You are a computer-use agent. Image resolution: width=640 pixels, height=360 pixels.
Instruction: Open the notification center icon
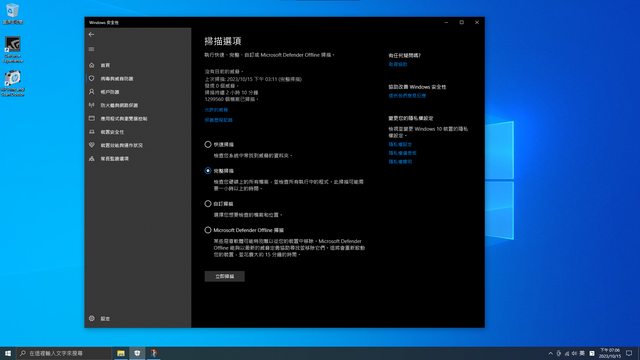(629, 353)
